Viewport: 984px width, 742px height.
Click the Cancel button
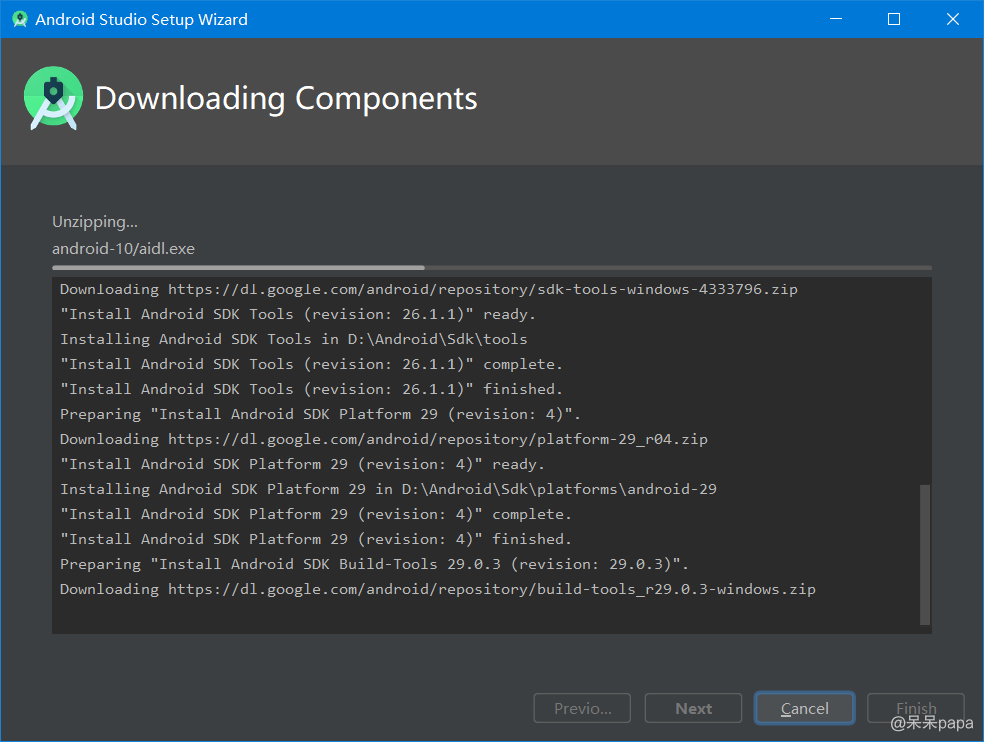pos(804,708)
